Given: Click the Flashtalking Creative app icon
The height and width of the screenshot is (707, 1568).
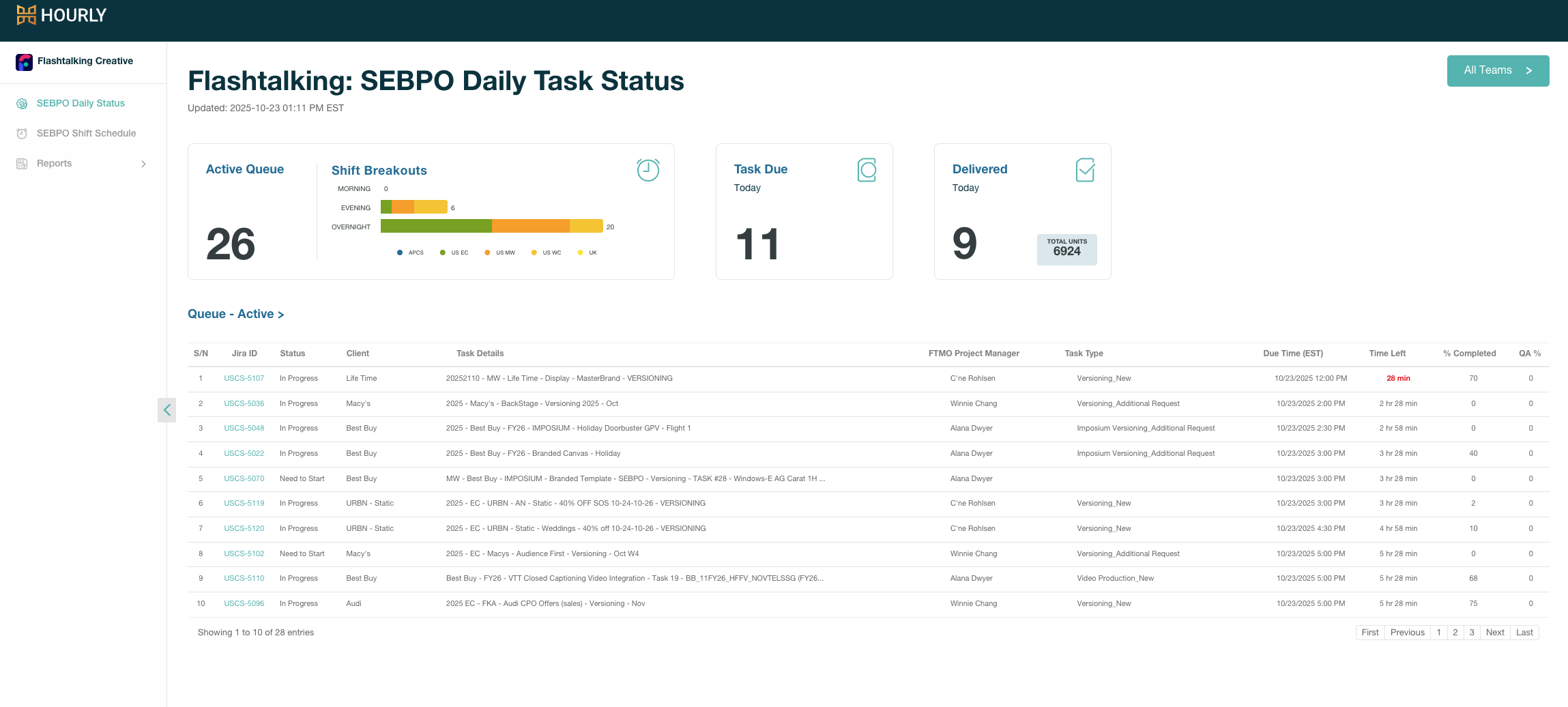Looking at the screenshot, I should (24, 62).
